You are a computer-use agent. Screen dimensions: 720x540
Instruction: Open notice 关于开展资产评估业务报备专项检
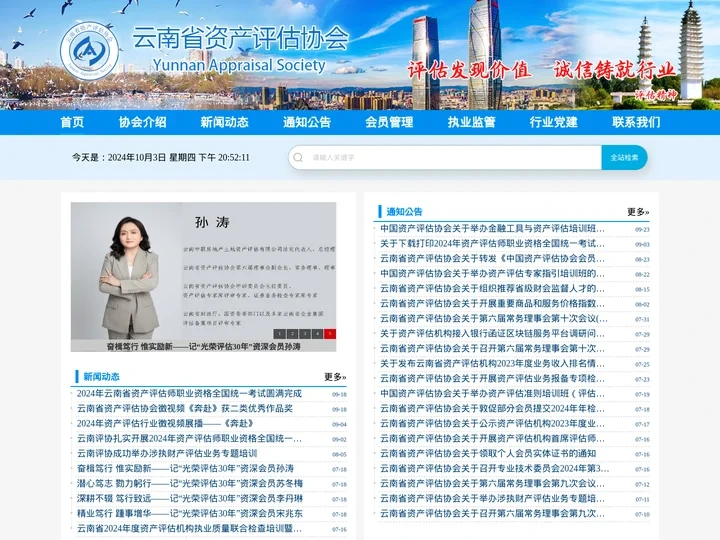point(492,379)
